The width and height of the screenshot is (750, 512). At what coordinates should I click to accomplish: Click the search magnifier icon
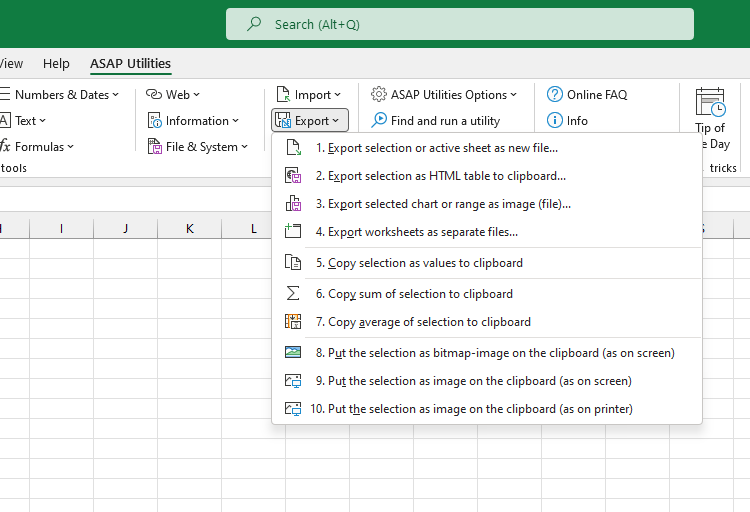[x=254, y=23]
